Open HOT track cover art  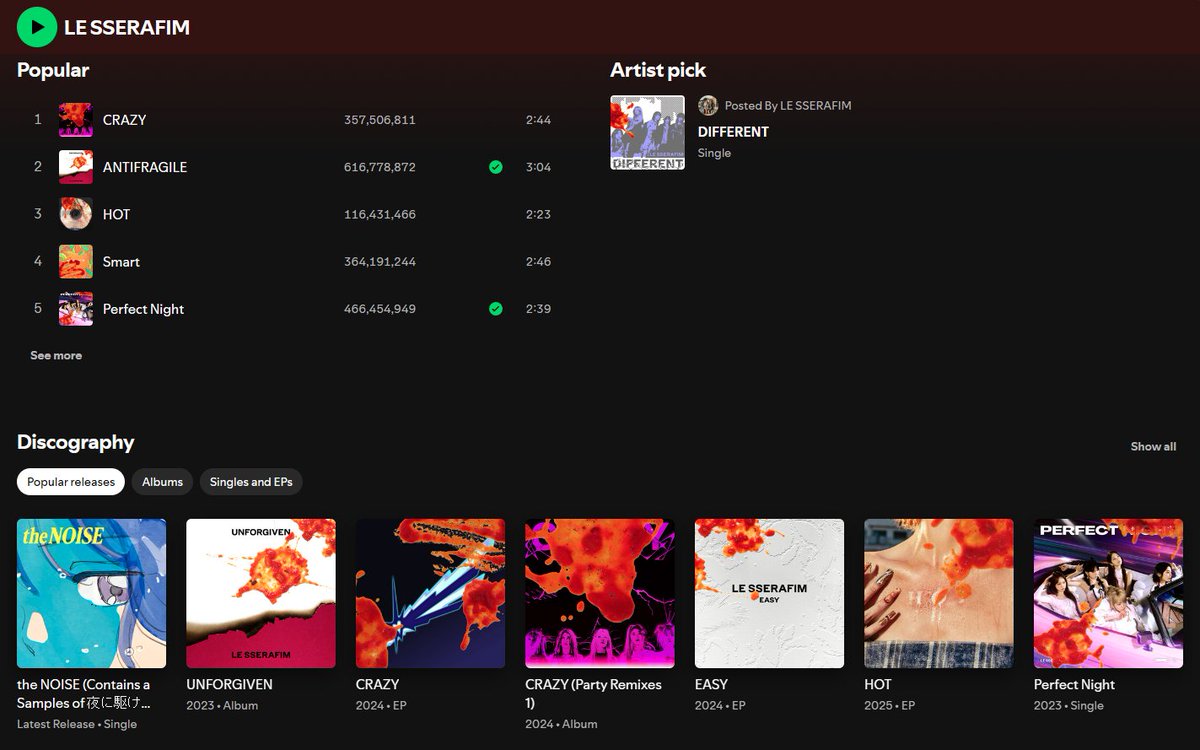[x=76, y=214]
